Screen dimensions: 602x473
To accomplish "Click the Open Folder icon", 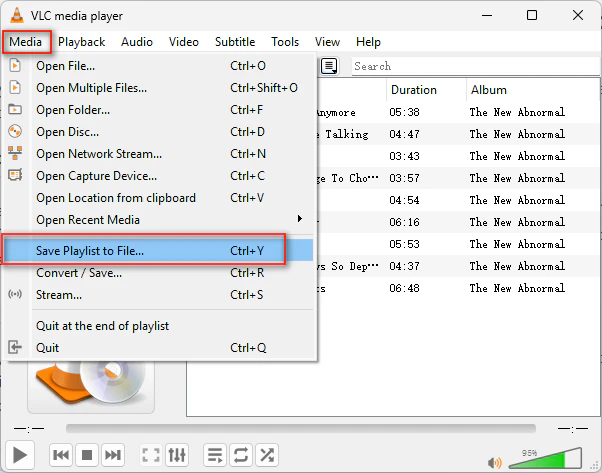I will (x=15, y=109).
